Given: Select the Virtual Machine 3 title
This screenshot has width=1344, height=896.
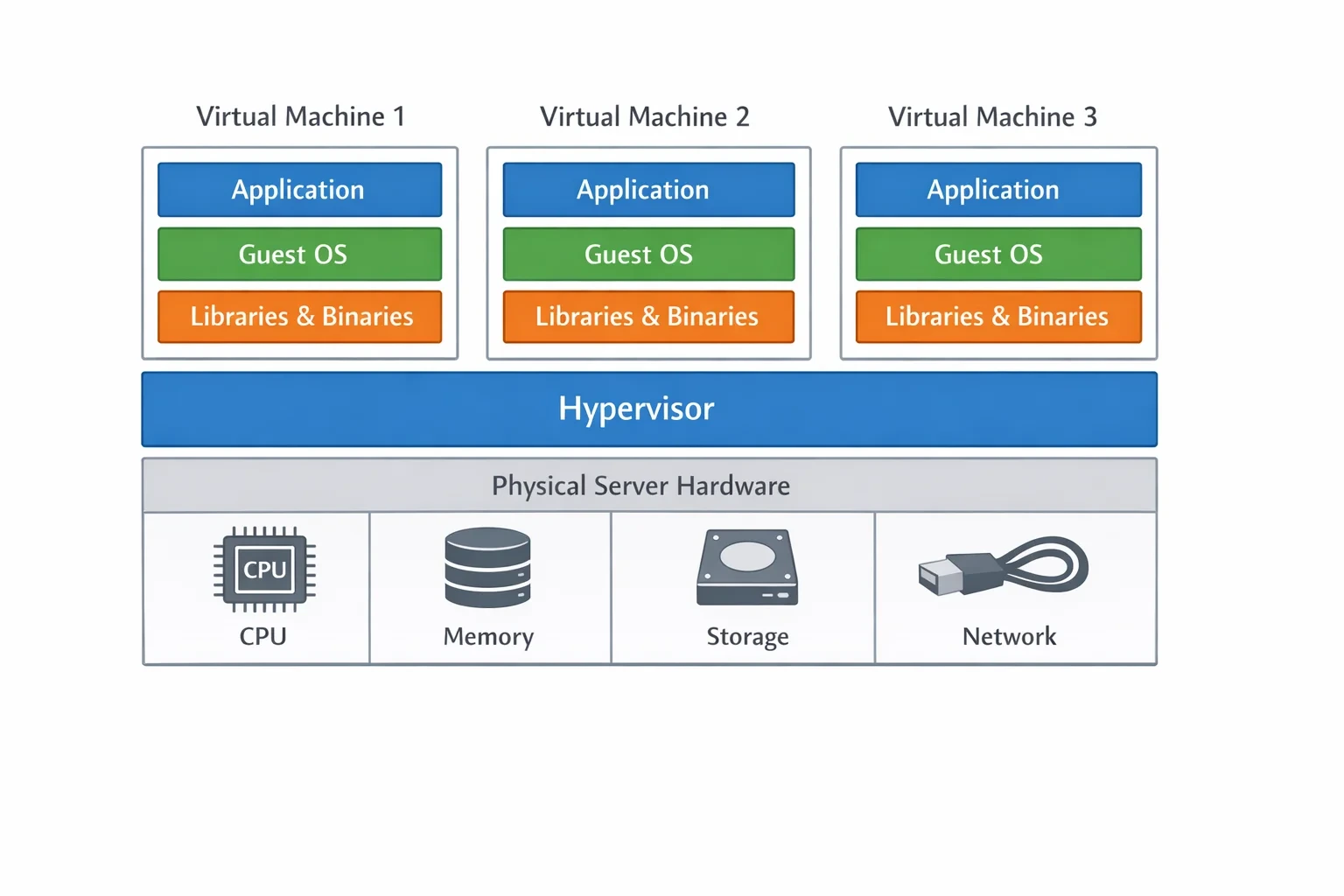Looking at the screenshot, I should (x=992, y=116).
